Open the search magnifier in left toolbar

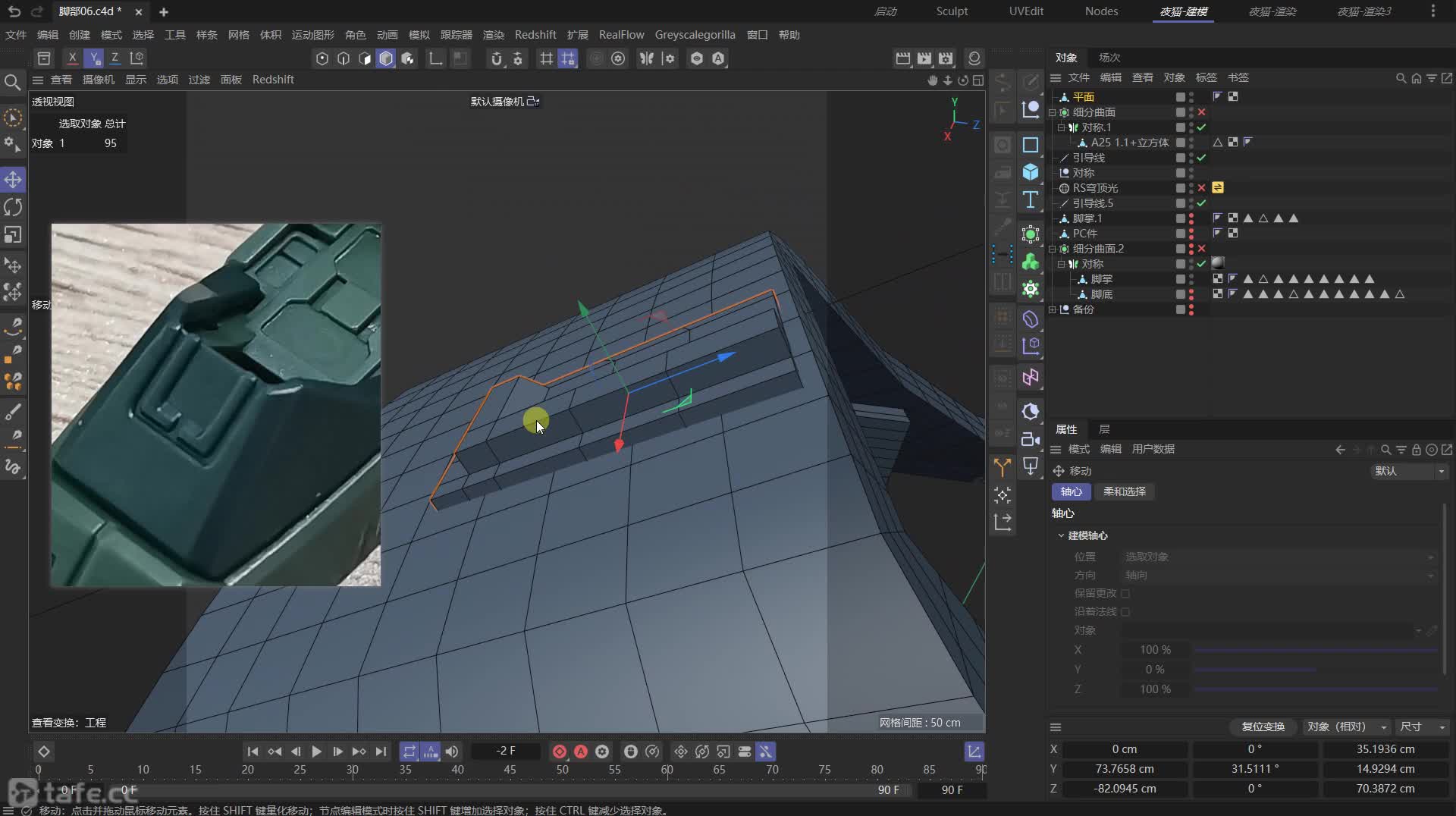(12, 82)
